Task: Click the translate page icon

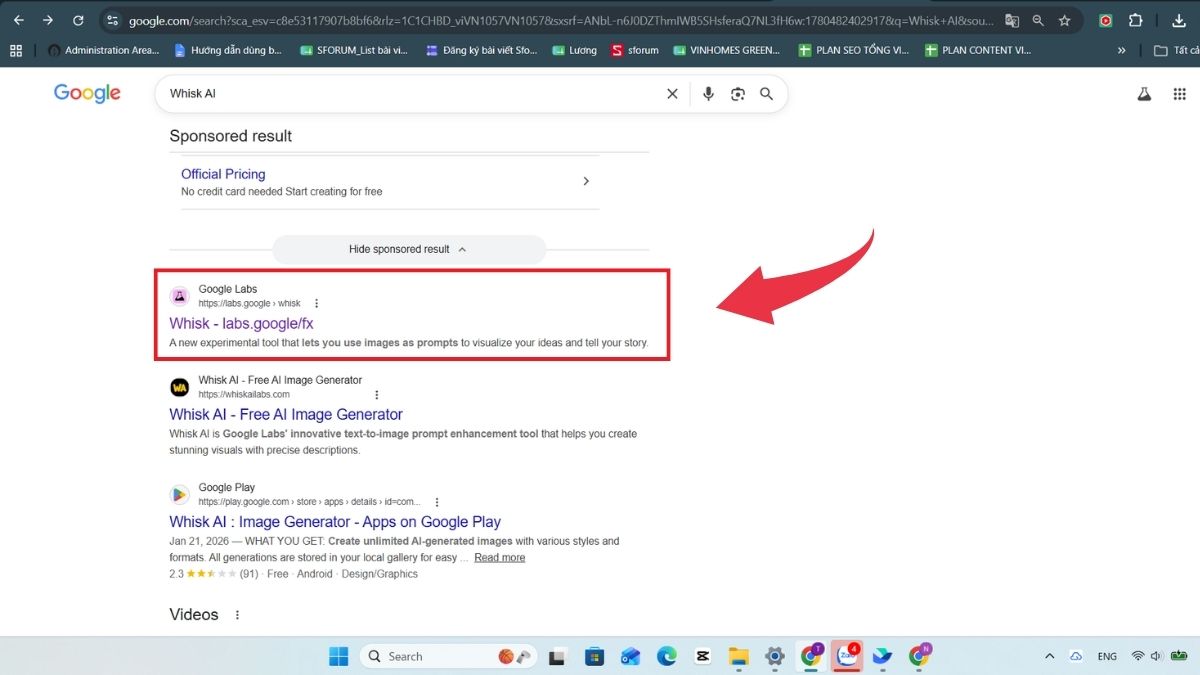Action: click(1012, 20)
